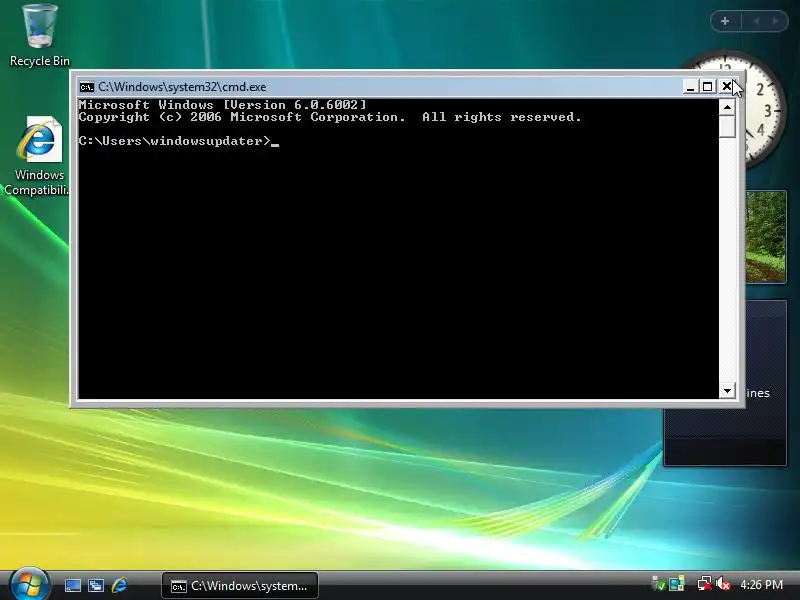Click Switch between windows Quick Launch icon

point(96,585)
